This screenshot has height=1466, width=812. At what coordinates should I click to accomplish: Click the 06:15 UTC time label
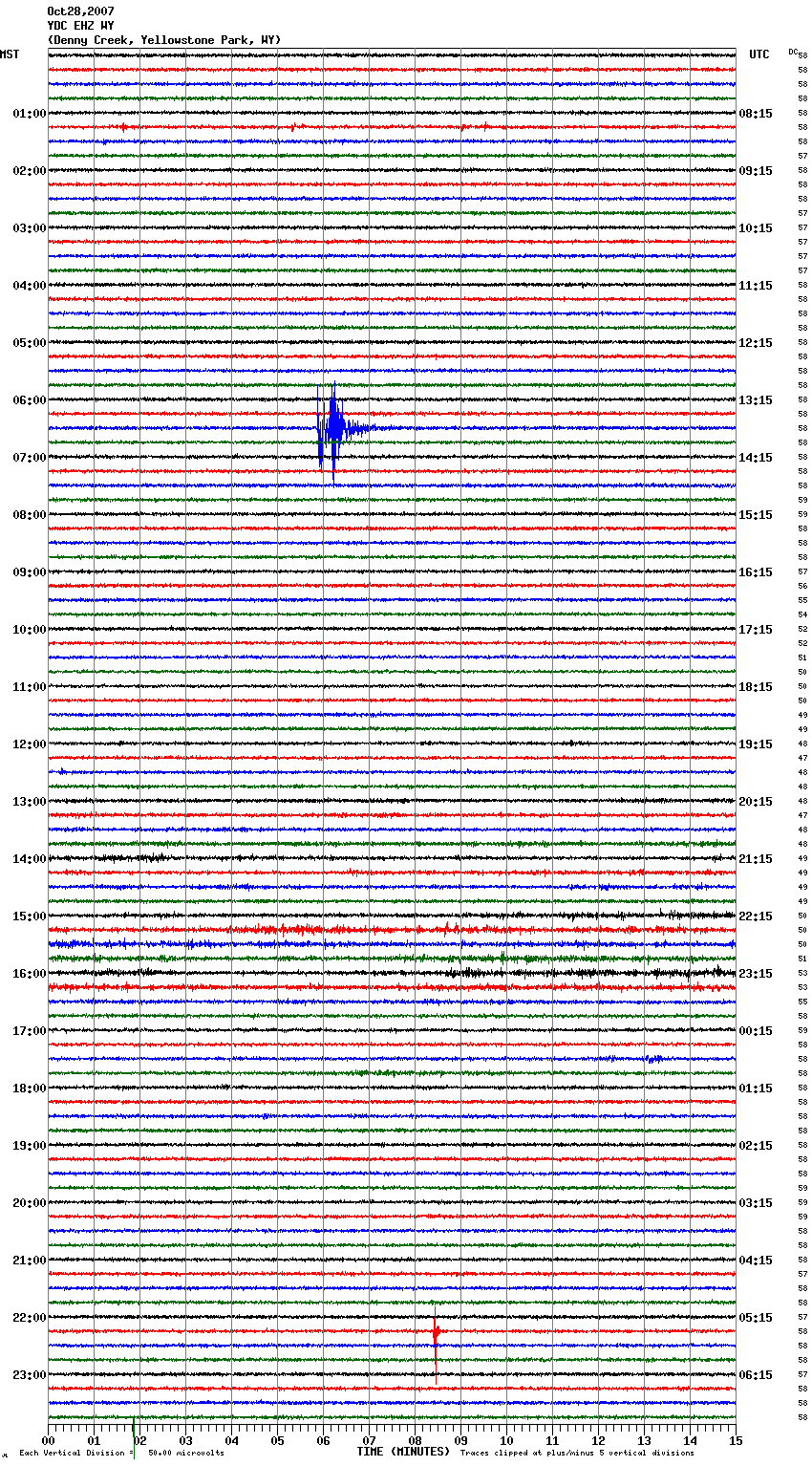coord(756,1375)
